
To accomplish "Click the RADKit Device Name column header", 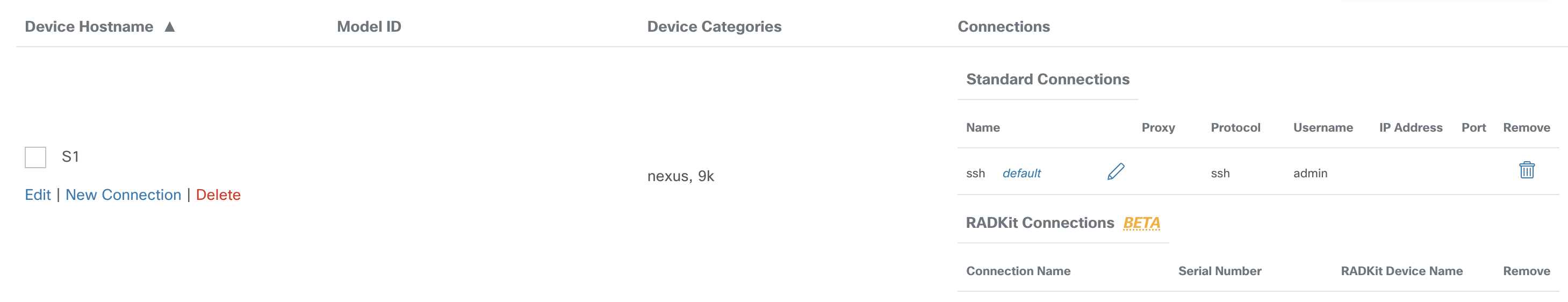I will click(x=1401, y=271).
